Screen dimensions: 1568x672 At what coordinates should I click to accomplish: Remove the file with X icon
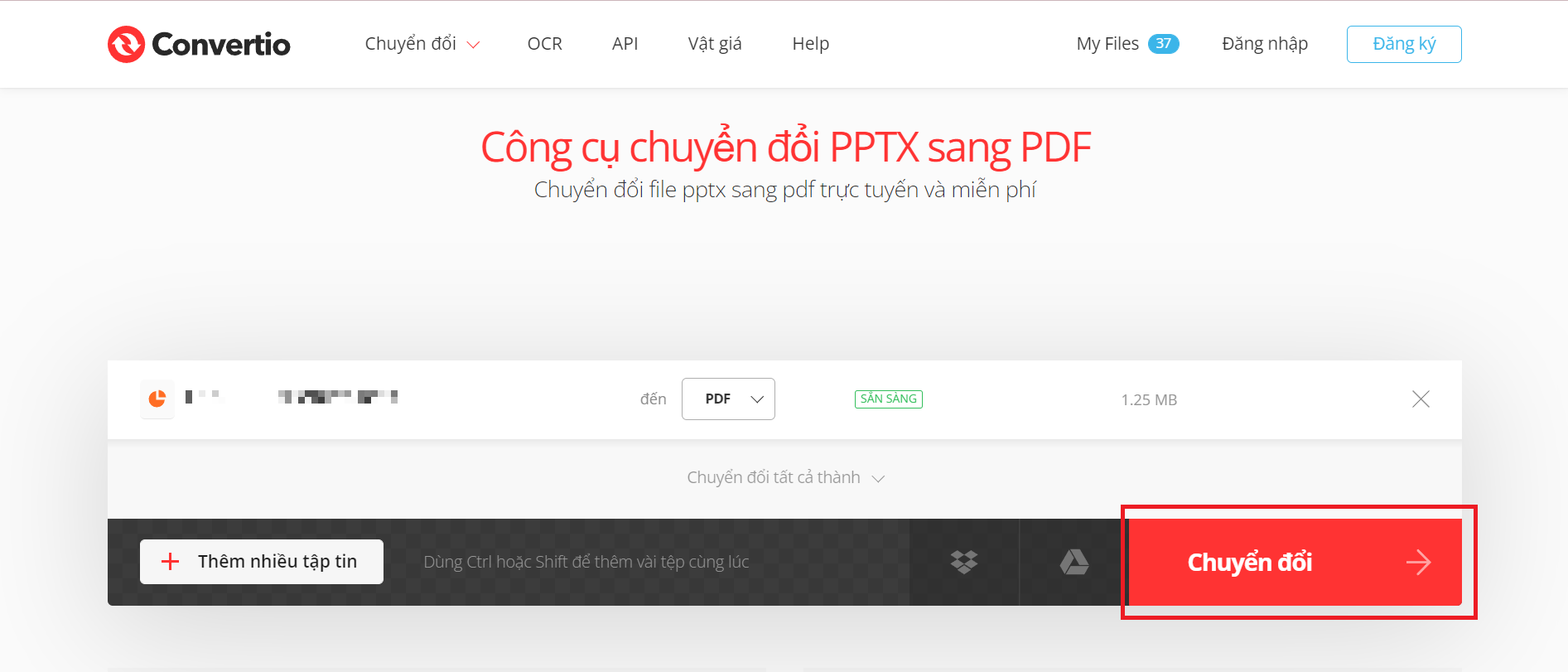pyautogui.click(x=1421, y=399)
